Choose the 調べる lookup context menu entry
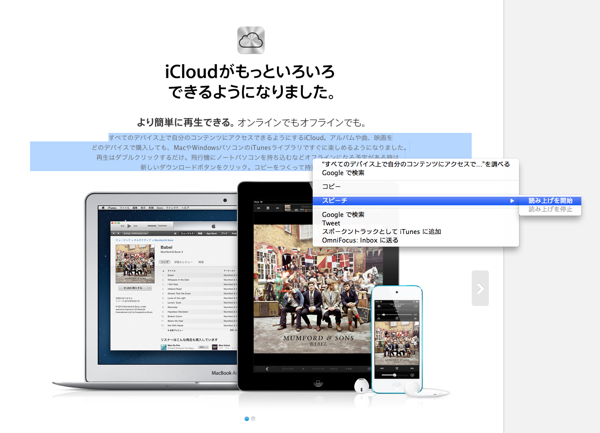 pos(416,164)
